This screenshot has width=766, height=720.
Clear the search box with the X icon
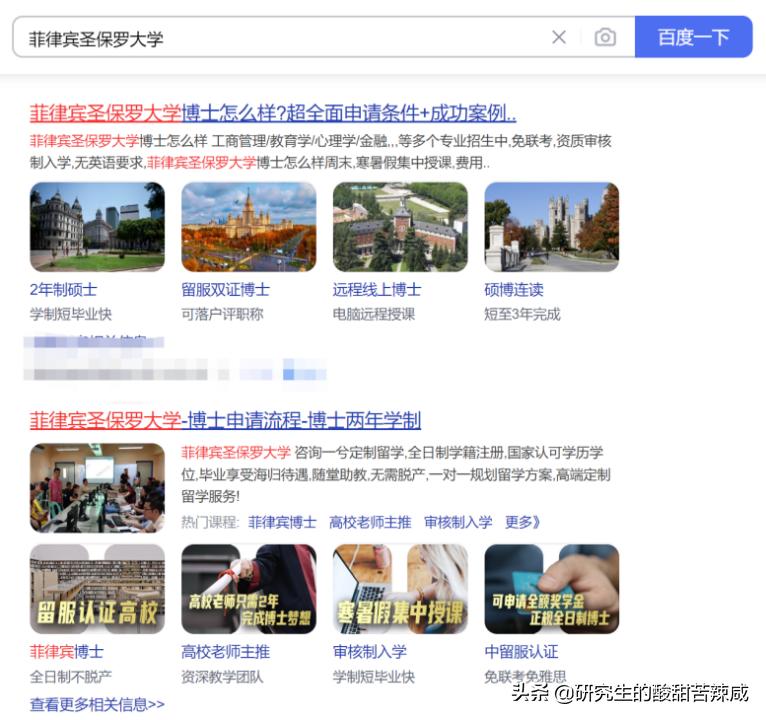pyautogui.click(x=559, y=37)
